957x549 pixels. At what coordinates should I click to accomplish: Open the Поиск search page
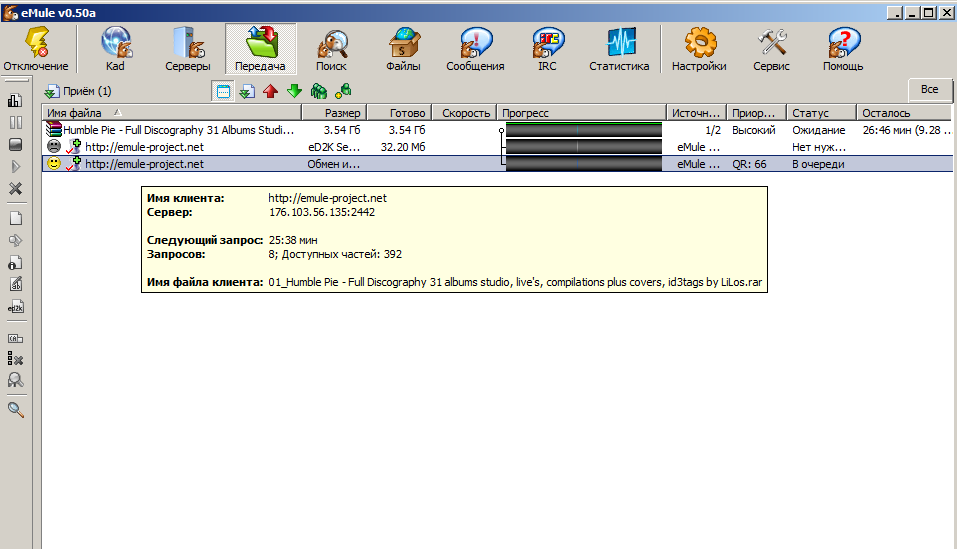[331, 49]
